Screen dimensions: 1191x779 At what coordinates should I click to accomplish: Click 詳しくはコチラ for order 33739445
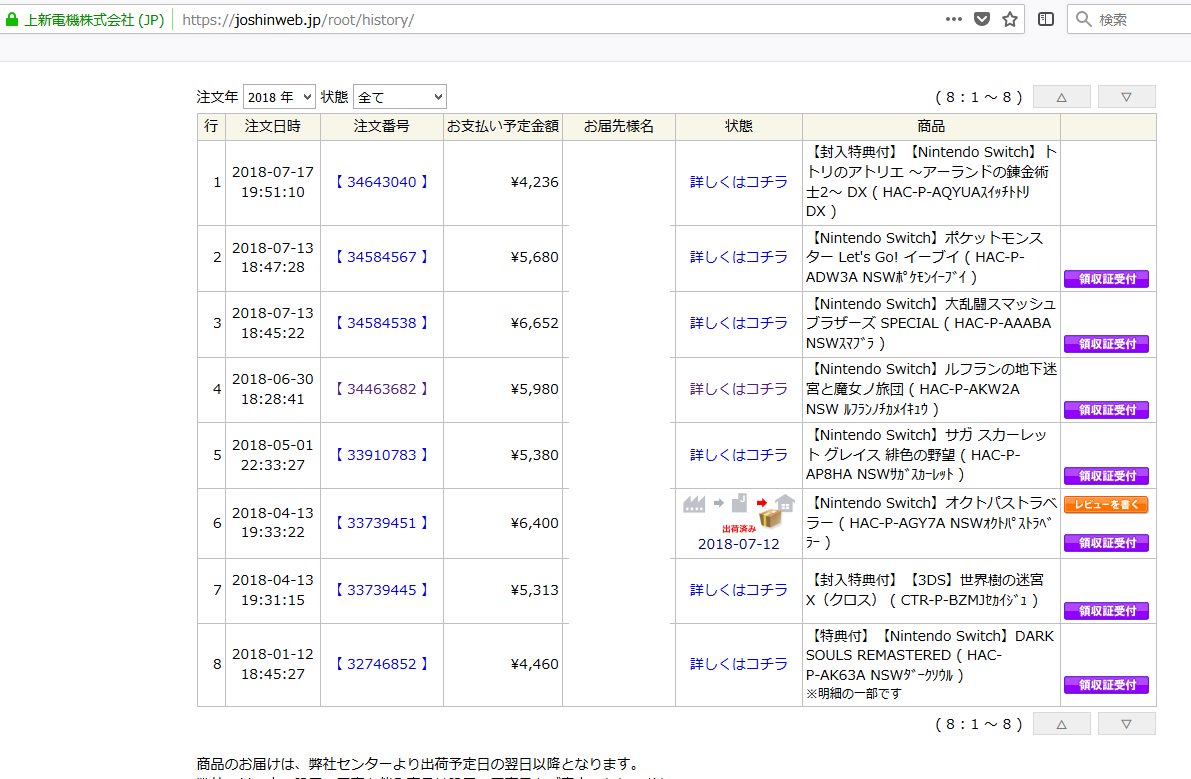click(738, 590)
